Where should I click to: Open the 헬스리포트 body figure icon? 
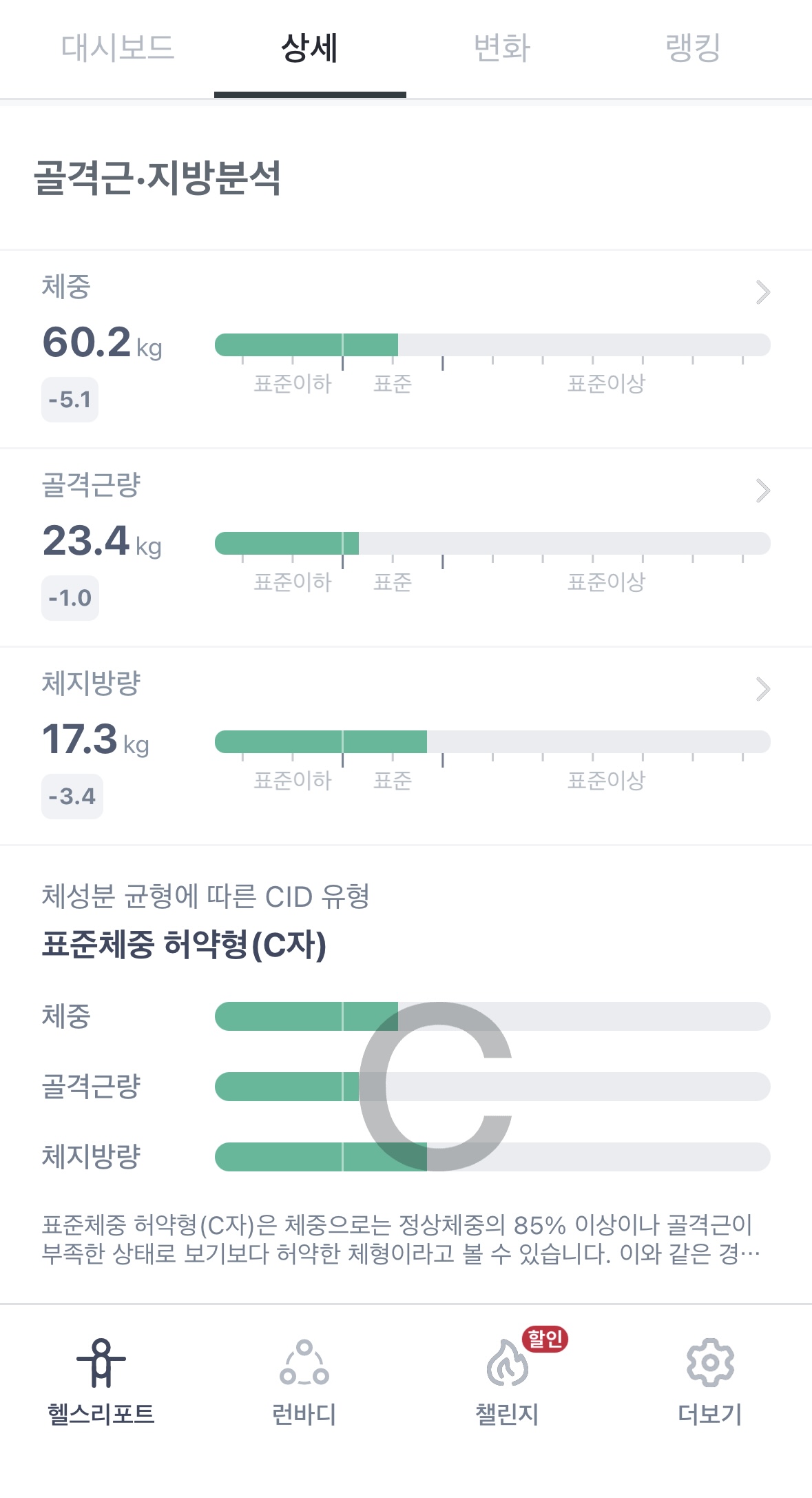pos(101,1362)
